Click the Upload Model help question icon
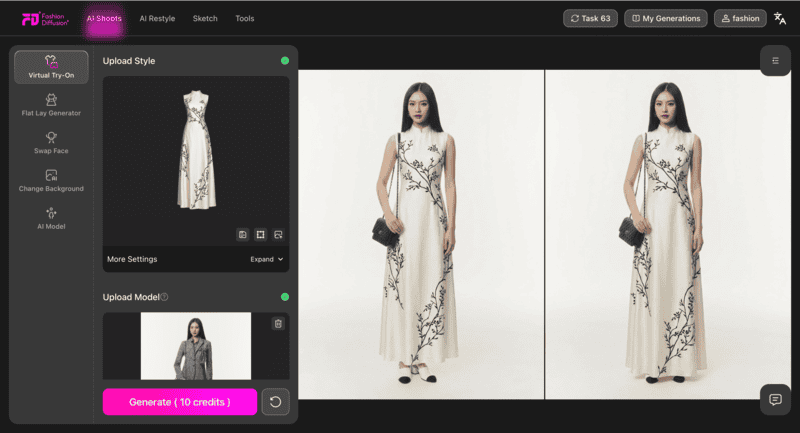800x433 pixels. 164,297
